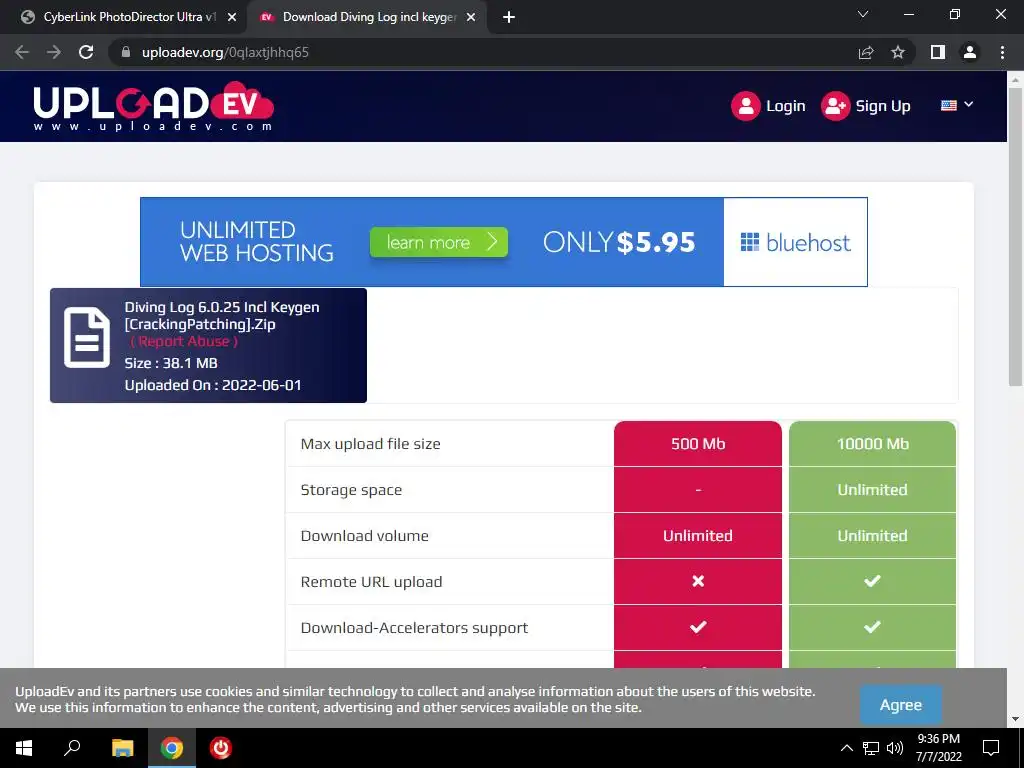Open the Sign Up link

click(x=883, y=106)
